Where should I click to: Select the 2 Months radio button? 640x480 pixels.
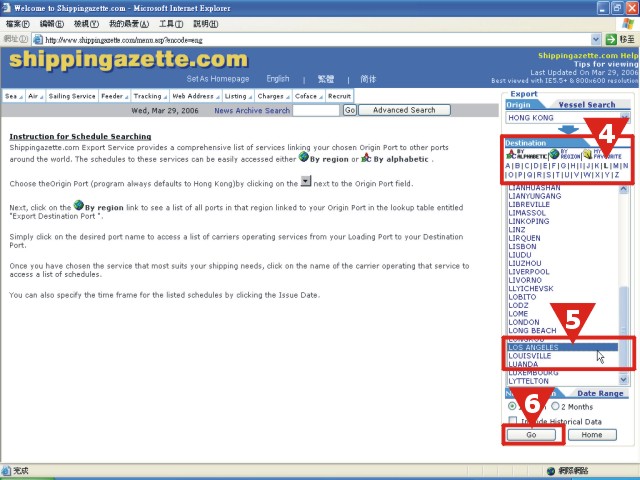click(x=555, y=406)
